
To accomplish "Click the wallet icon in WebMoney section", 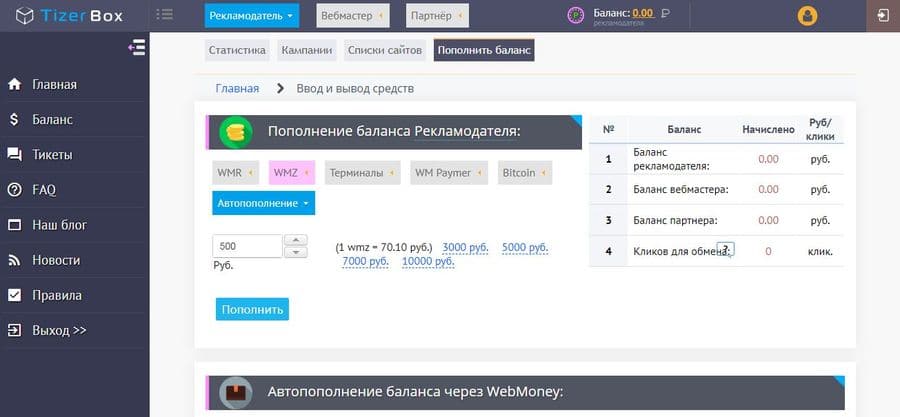I will pyautogui.click(x=235, y=393).
